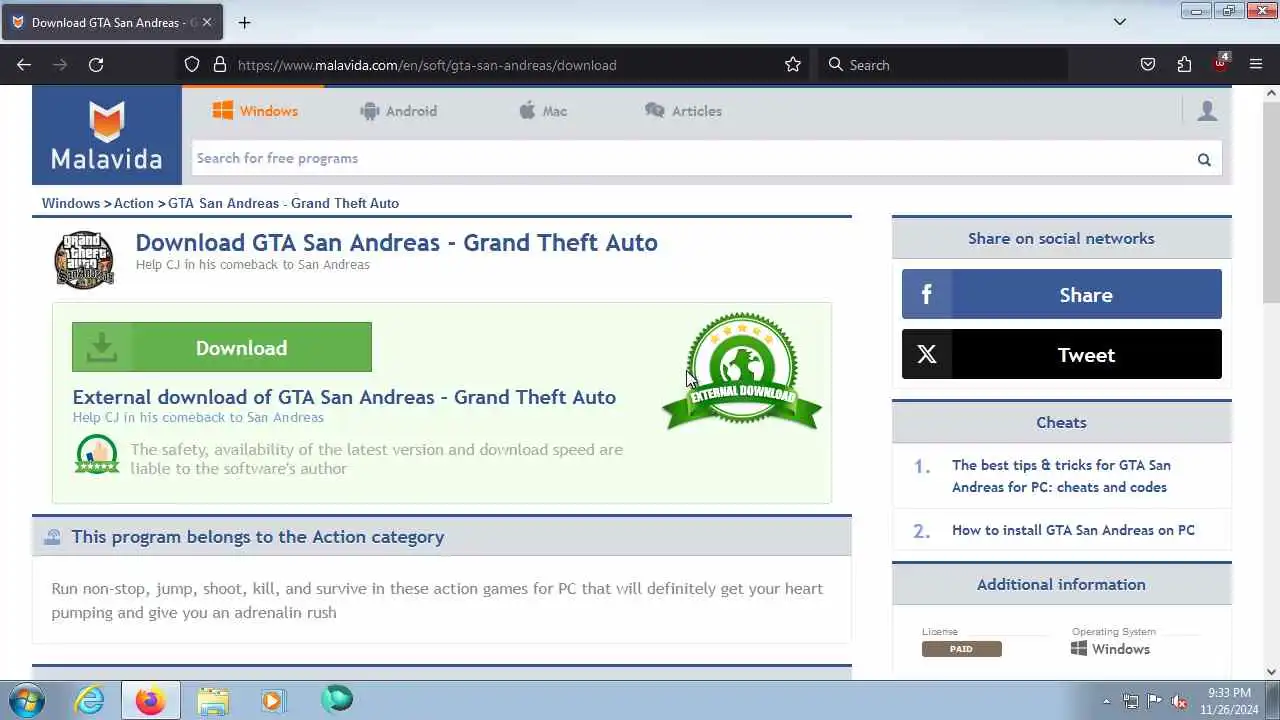Share on Facebook with the Share button

tap(1062, 294)
